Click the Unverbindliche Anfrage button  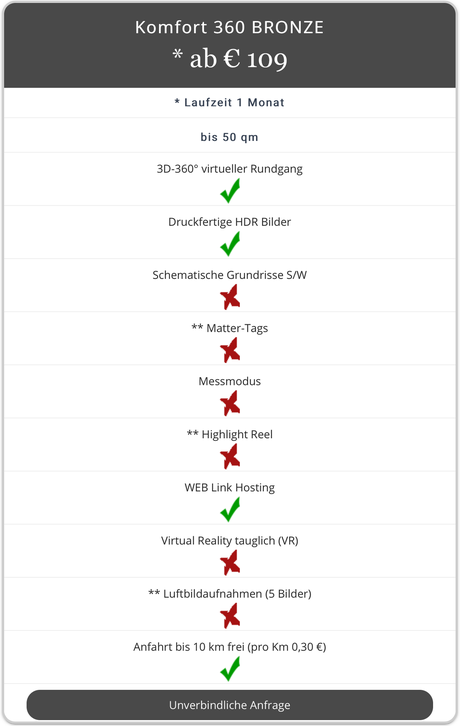[230, 705]
